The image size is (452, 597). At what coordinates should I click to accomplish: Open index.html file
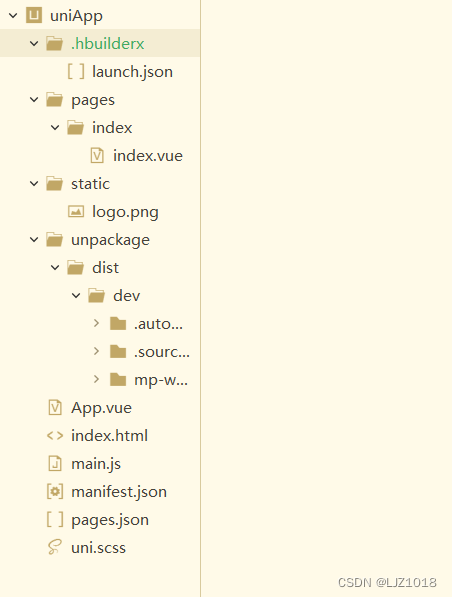point(109,436)
